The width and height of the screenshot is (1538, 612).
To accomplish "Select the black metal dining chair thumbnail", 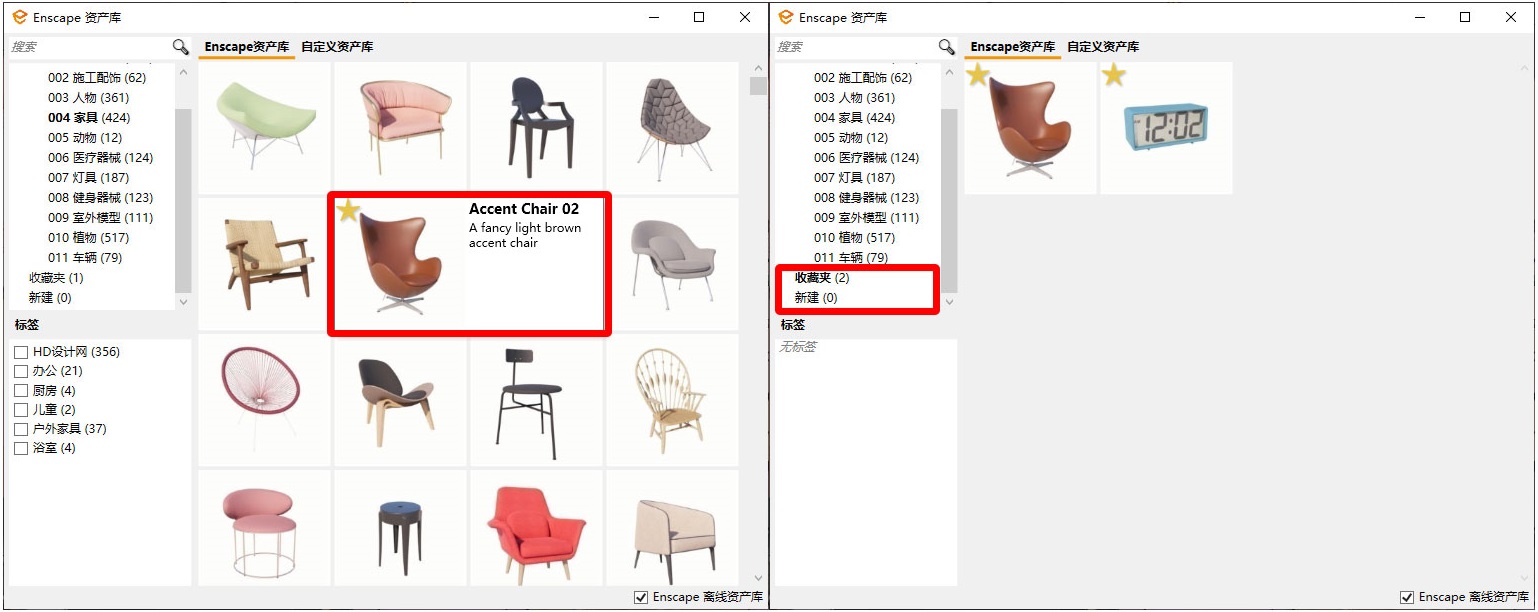I will 536,400.
